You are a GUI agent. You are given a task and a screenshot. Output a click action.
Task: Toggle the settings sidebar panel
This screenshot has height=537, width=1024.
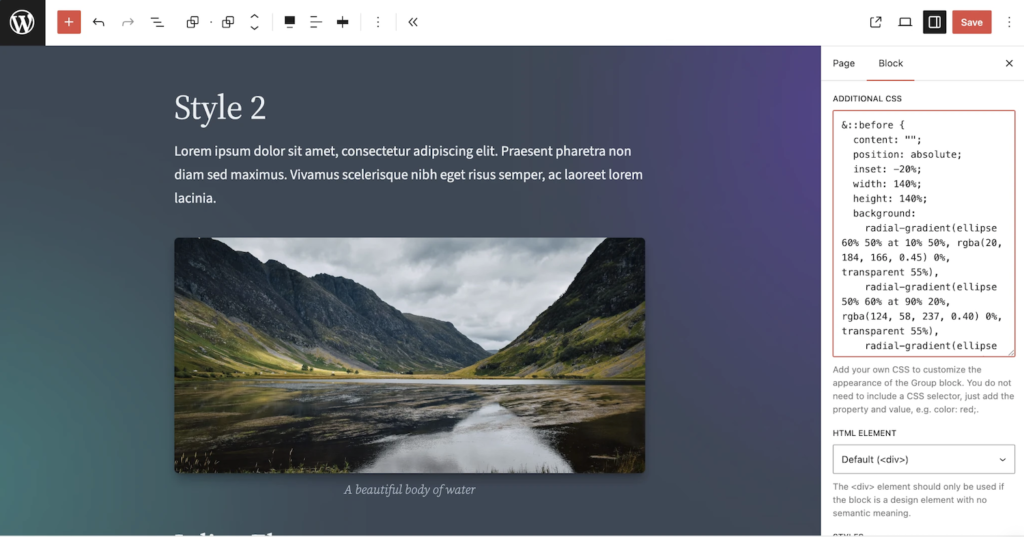(x=935, y=22)
